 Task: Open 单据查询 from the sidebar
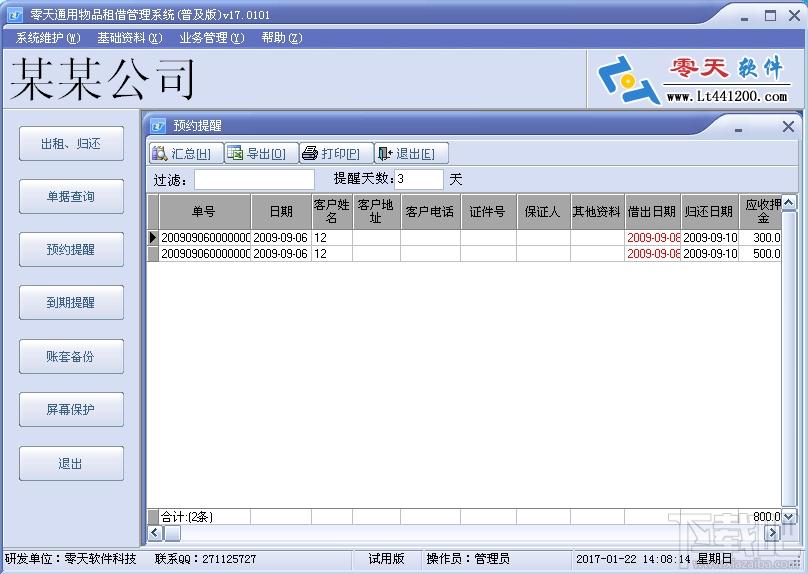coord(72,196)
